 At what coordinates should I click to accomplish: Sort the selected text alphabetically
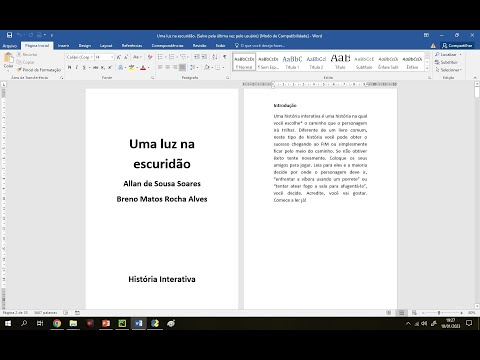(x=215, y=57)
